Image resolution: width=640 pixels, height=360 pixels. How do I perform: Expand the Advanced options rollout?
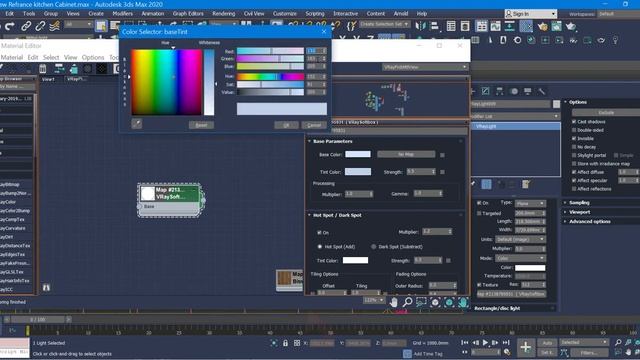pyautogui.click(x=589, y=221)
